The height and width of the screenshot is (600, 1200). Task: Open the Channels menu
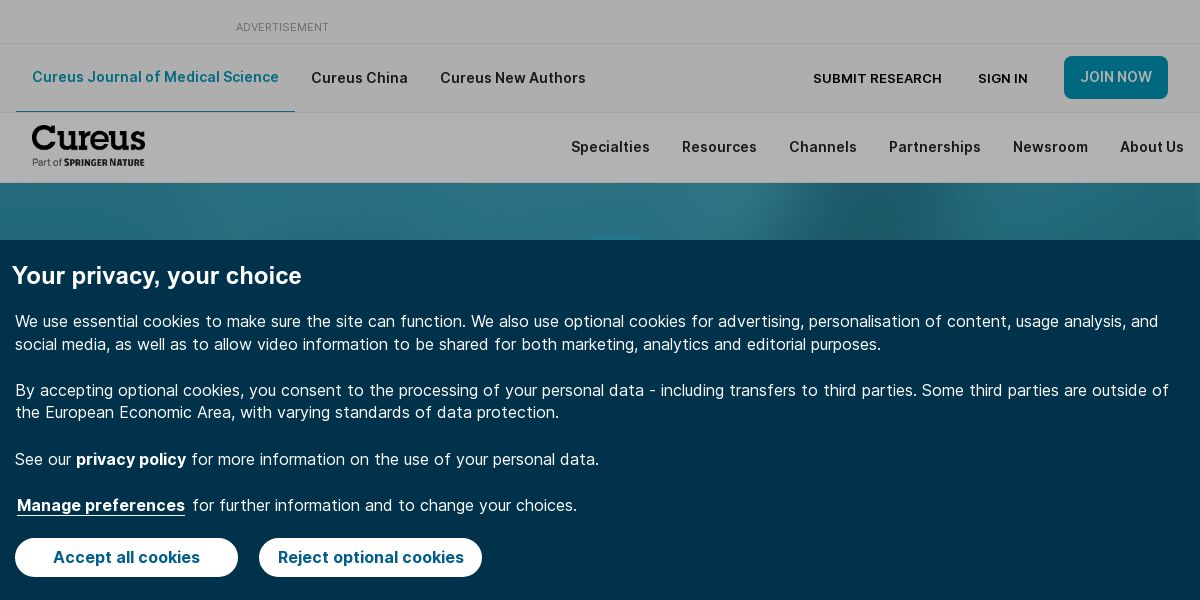coord(823,147)
